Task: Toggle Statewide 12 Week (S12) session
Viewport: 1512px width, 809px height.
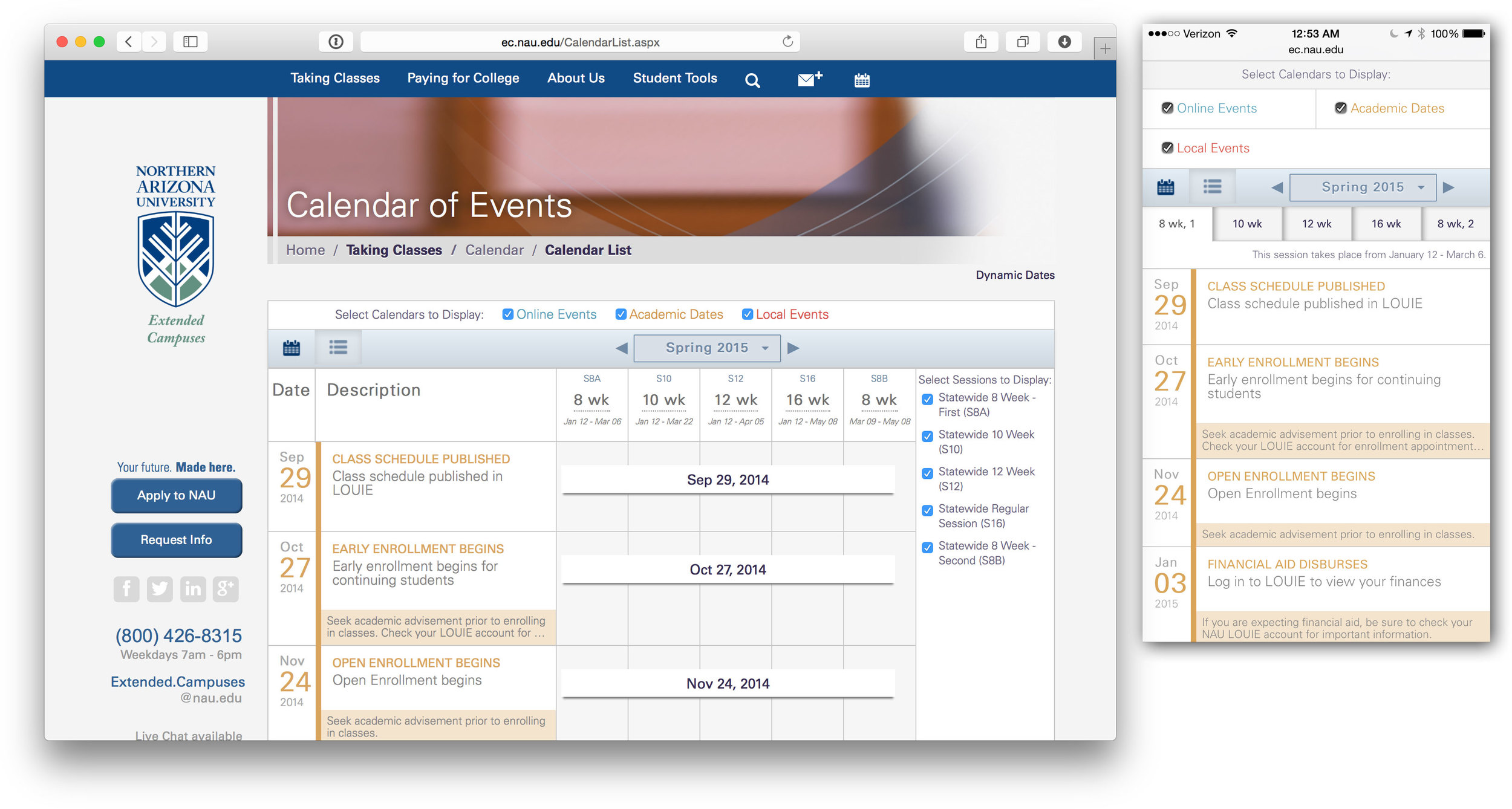Action: click(927, 473)
